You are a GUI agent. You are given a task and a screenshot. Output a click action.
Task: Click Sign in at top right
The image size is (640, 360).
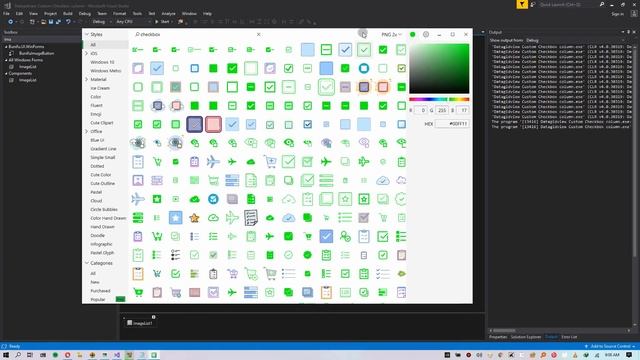click(x=618, y=14)
